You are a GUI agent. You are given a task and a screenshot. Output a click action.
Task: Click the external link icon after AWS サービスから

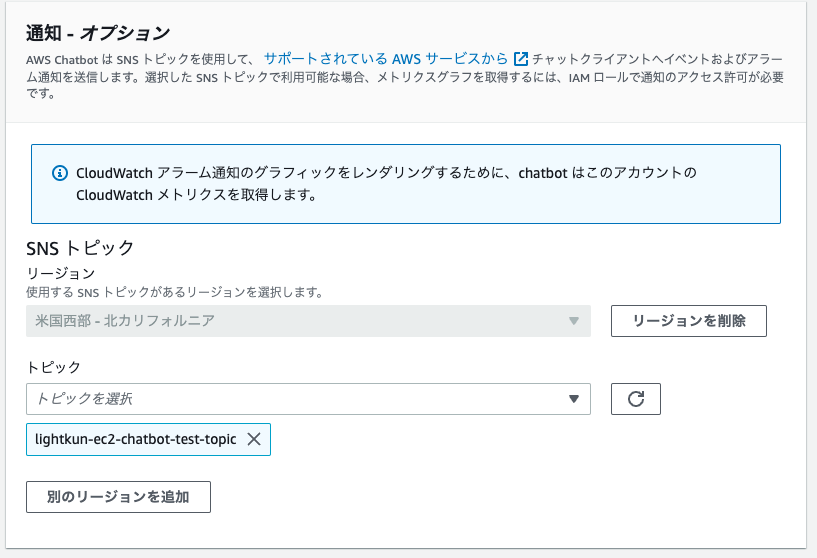(x=521, y=59)
